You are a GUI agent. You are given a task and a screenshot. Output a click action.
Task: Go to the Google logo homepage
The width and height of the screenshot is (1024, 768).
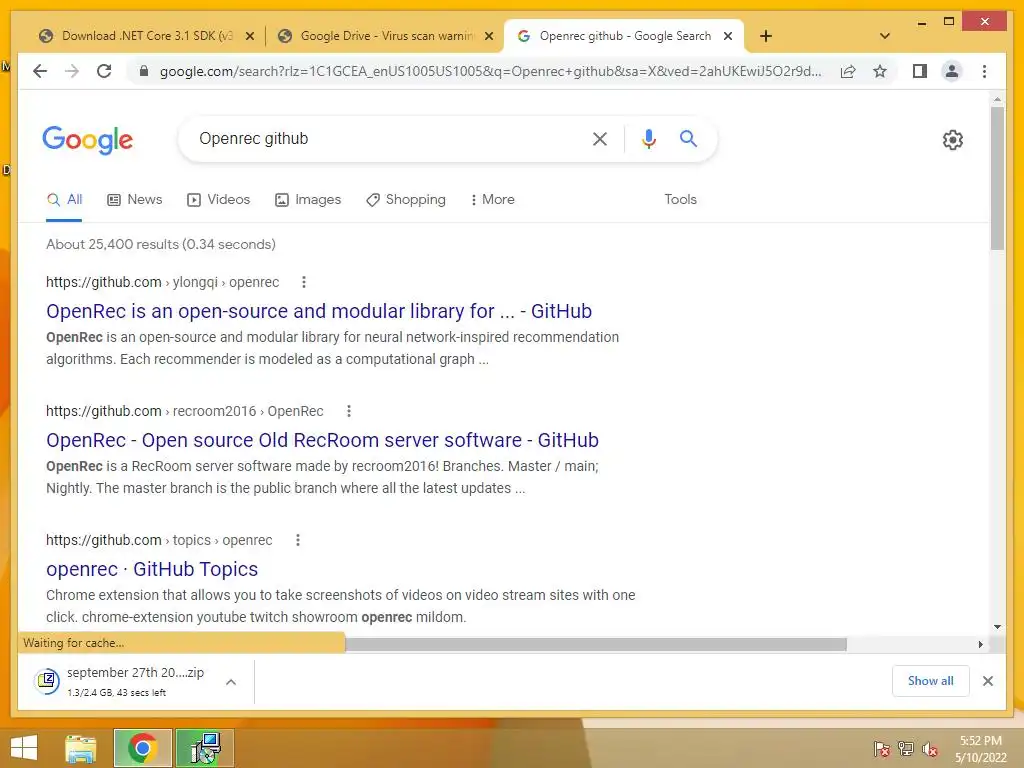pos(88,140)
